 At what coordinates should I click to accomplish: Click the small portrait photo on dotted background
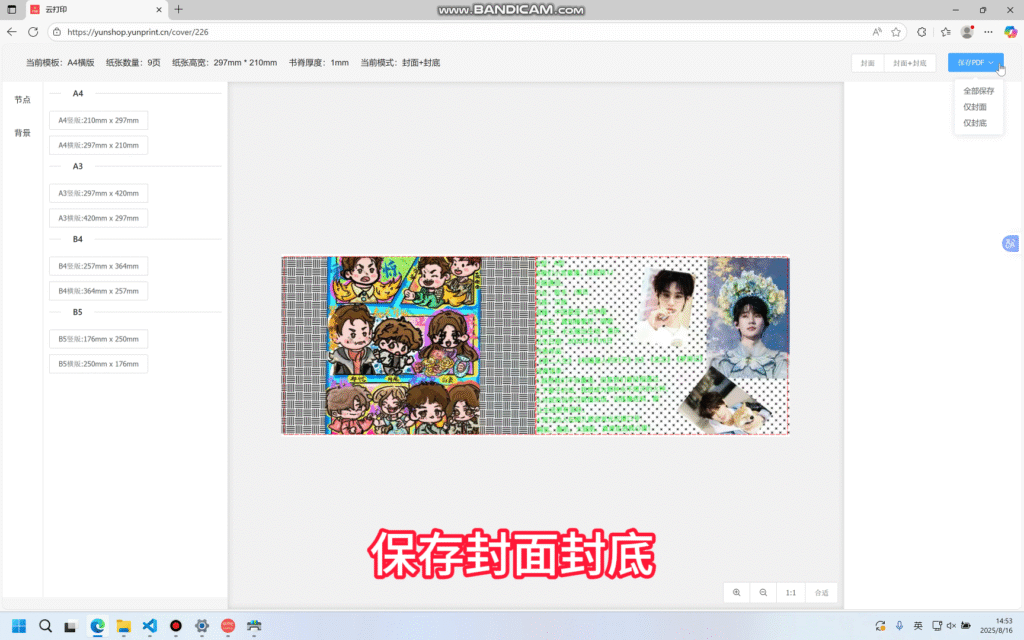pos(666,305)
